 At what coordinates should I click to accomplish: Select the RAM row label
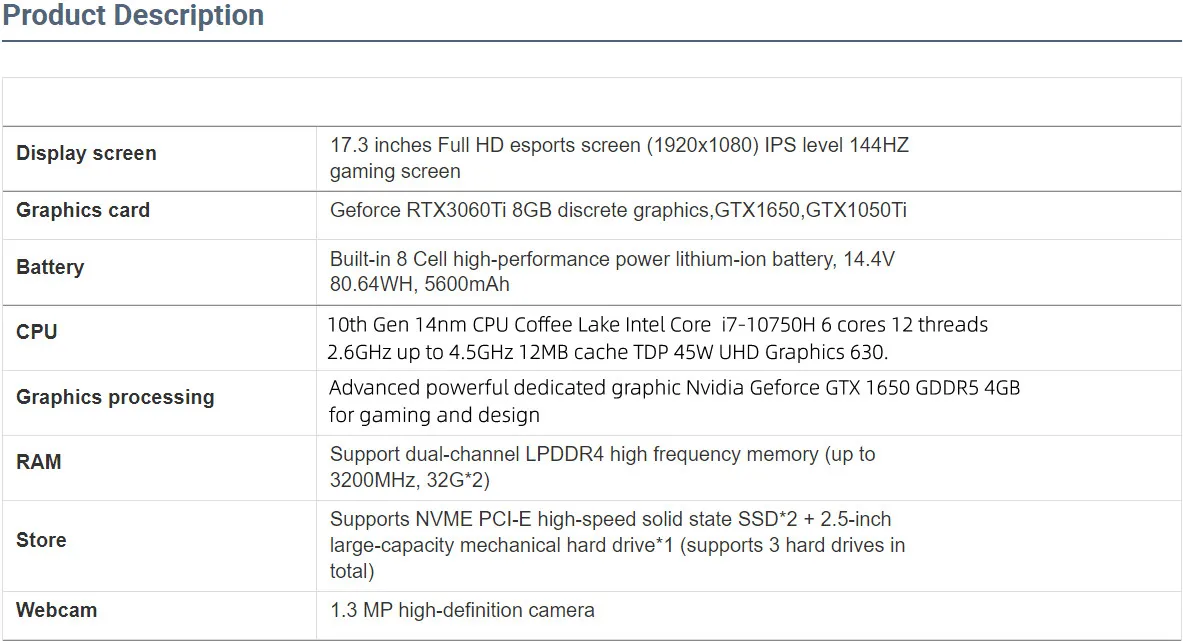[39, 462]
